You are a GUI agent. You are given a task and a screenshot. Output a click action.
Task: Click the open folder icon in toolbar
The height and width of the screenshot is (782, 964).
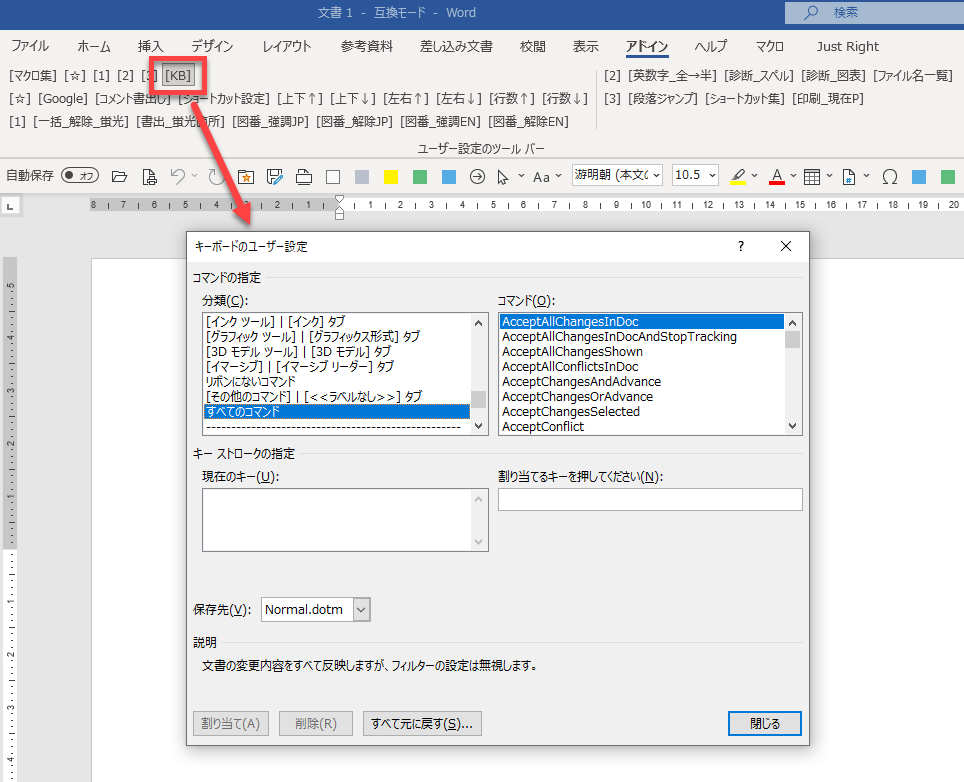click(x=120, y=176)
